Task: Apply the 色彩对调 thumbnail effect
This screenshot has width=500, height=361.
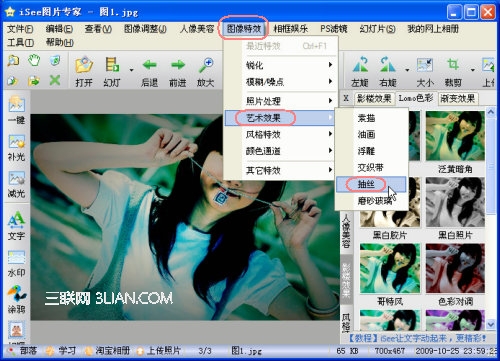Action: click(455, 268)
